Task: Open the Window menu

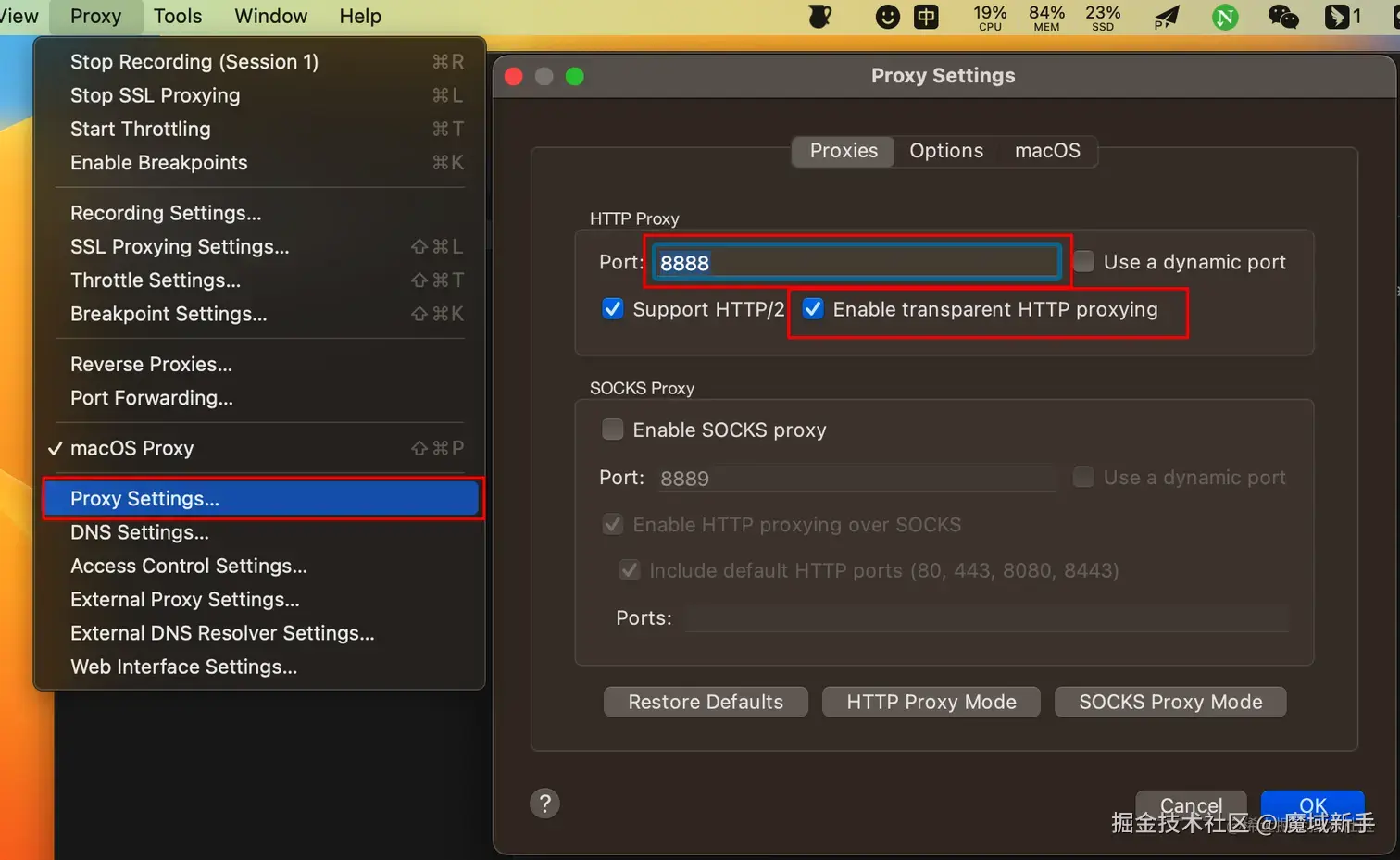Action: [270, 17]
